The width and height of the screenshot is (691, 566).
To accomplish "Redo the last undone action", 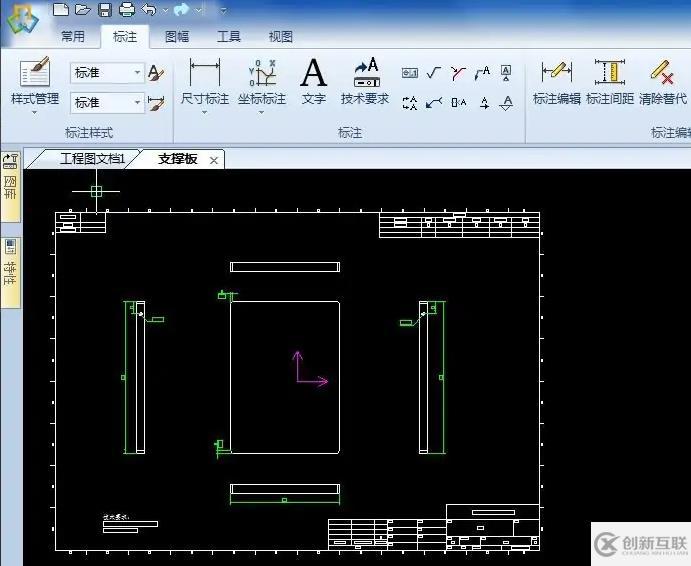I will coord(182,9).
